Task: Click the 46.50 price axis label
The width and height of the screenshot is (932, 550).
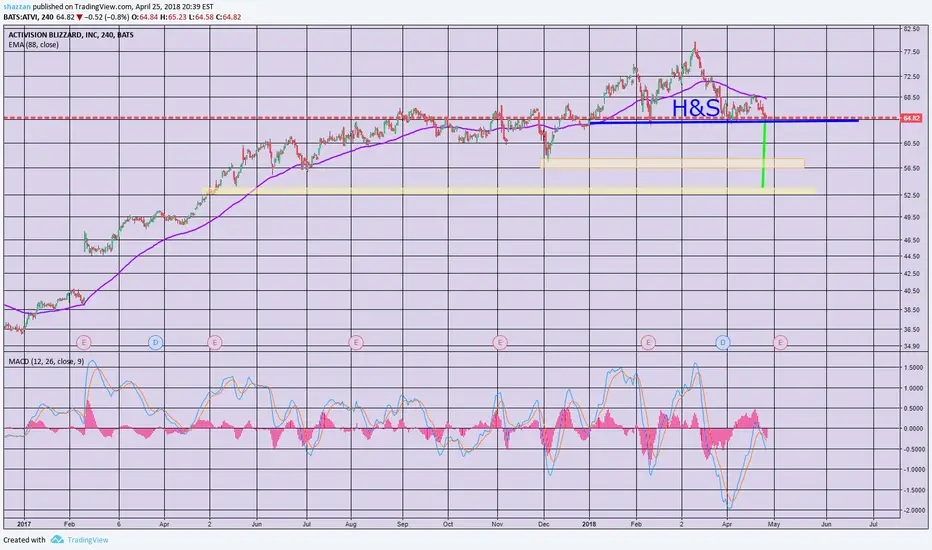Action: [x=911, y=240]
